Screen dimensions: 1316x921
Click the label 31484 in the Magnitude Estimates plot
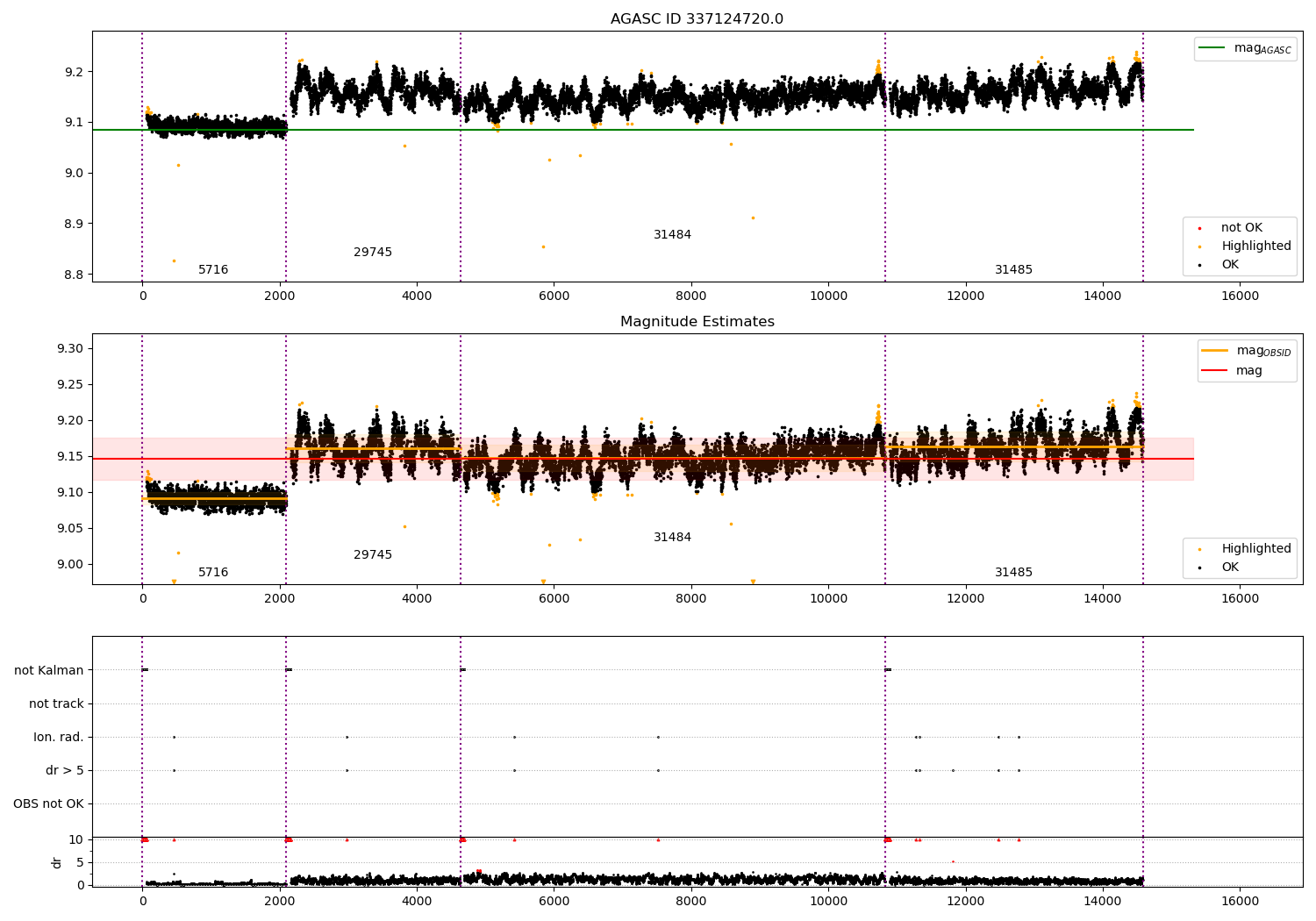point(673,538)
